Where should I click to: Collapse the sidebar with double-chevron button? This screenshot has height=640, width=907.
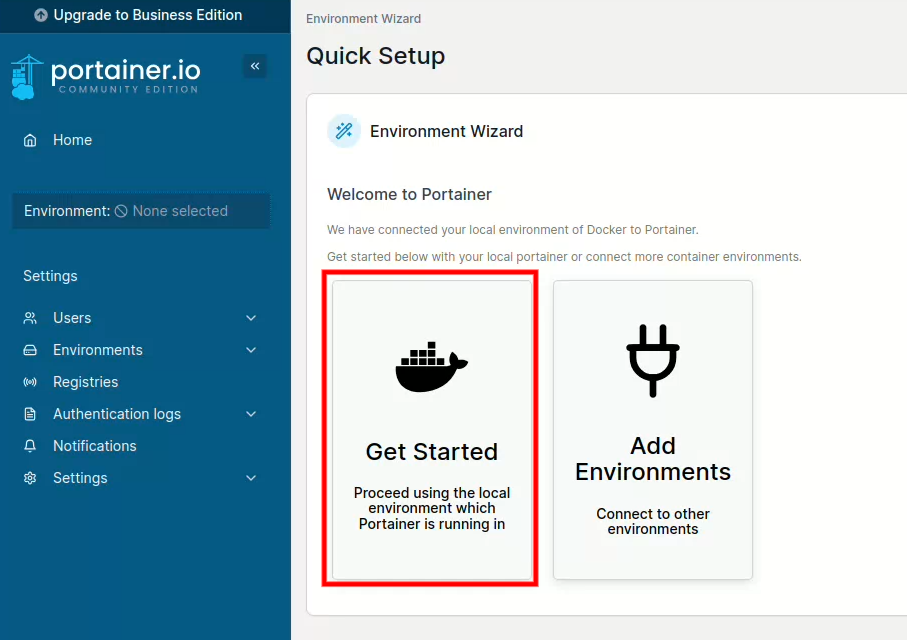tap(255, 66)
